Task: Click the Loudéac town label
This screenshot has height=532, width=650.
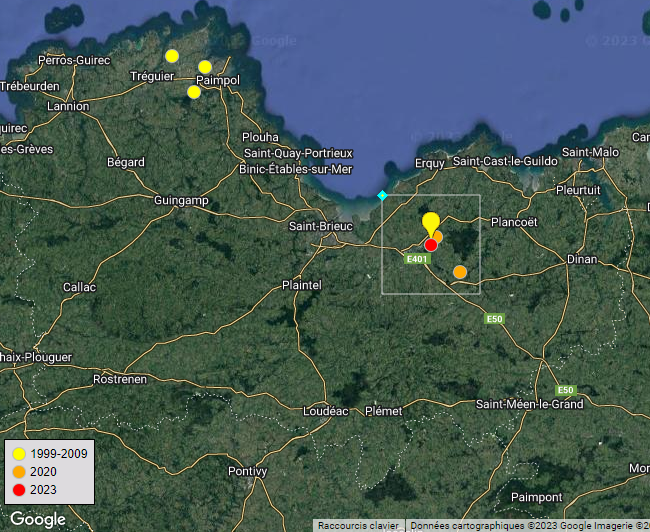Action: coord(325,411)
